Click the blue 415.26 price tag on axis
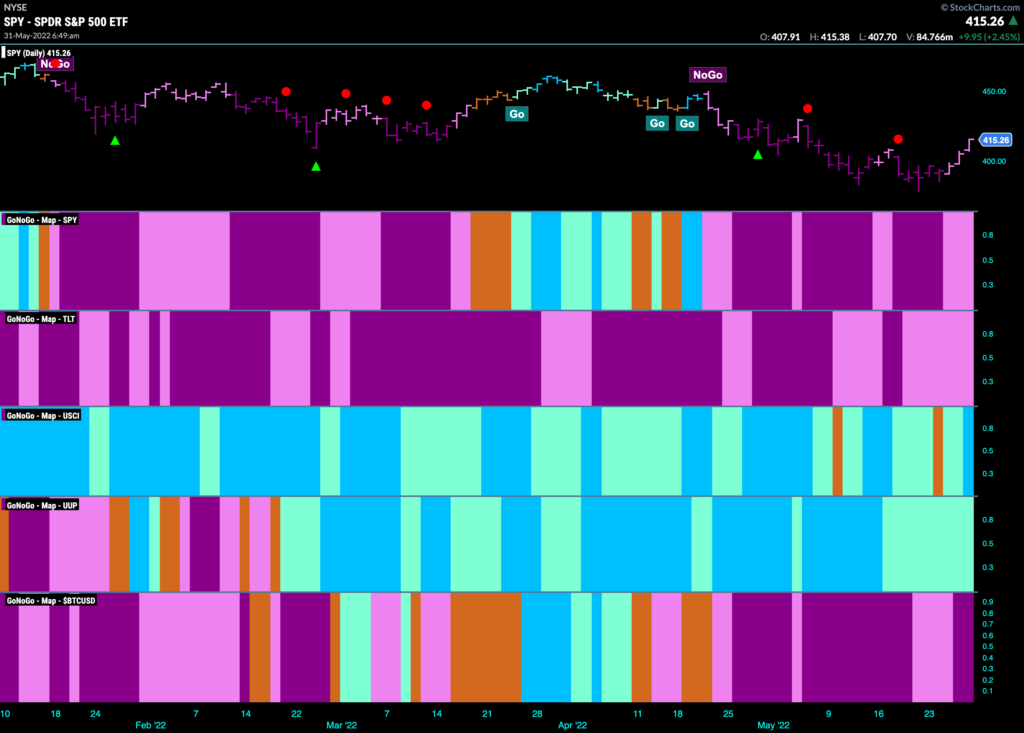Viewport: 1024px width, 733px height. 995,140
